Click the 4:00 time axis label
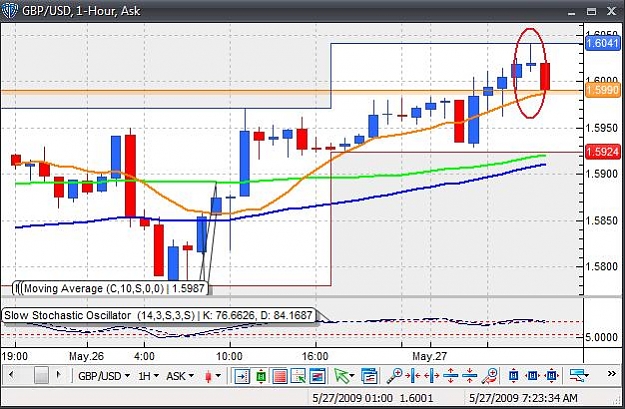 tap(144, 356)
